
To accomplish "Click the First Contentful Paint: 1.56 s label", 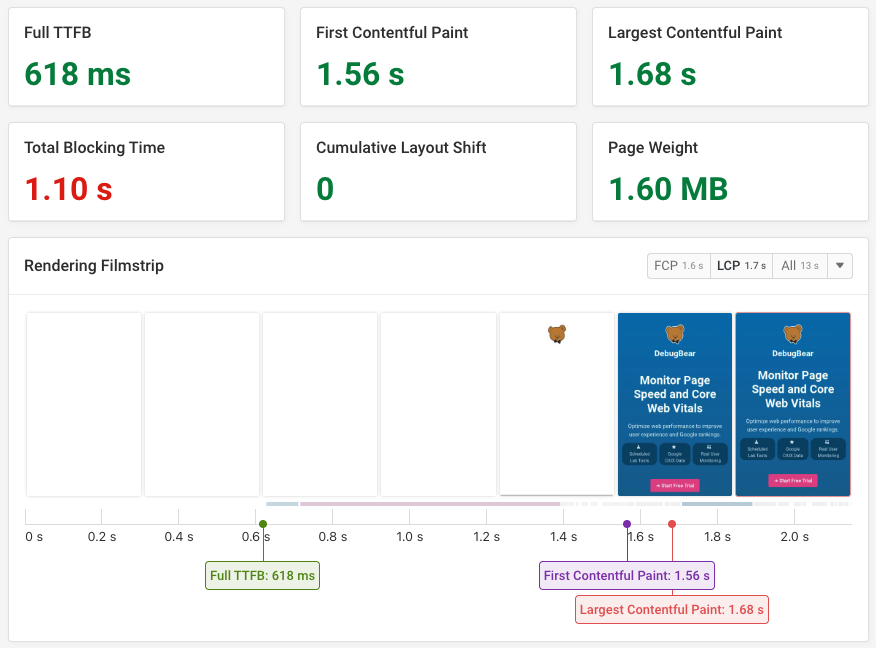I will pyautogui.click(x=627, y=575).
